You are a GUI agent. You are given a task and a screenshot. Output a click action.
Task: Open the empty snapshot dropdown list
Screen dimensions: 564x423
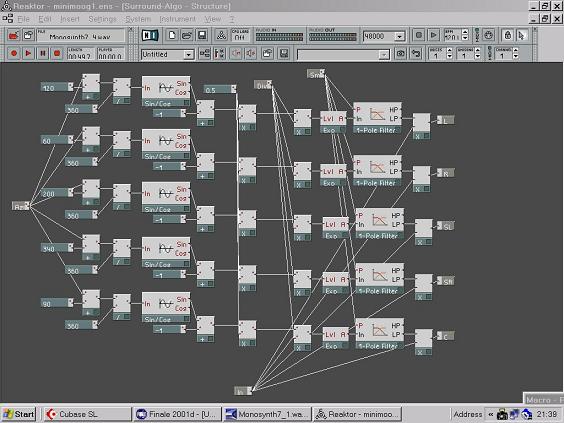pos(384,55)
